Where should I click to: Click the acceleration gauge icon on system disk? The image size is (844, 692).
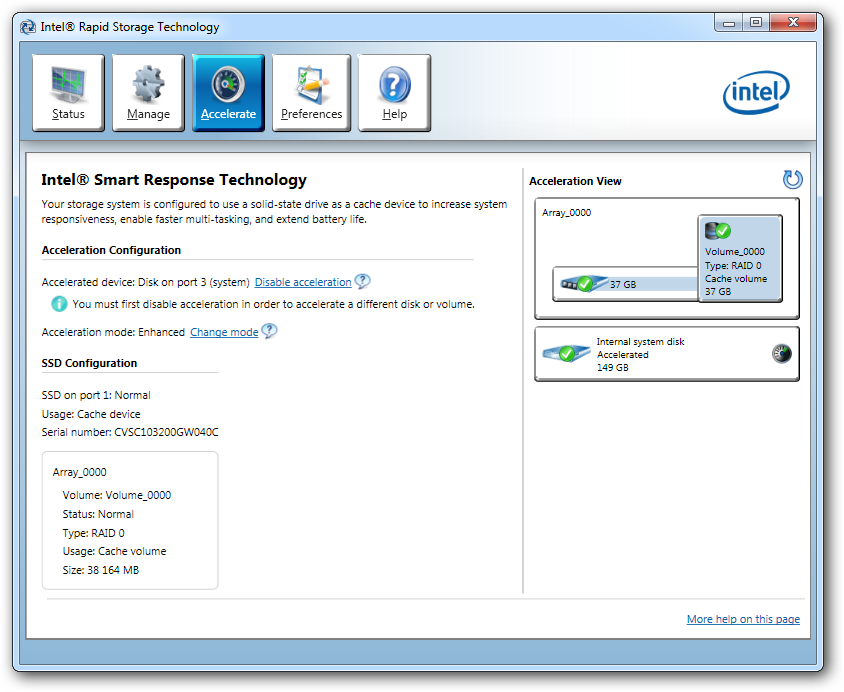[x=782, y=354]
